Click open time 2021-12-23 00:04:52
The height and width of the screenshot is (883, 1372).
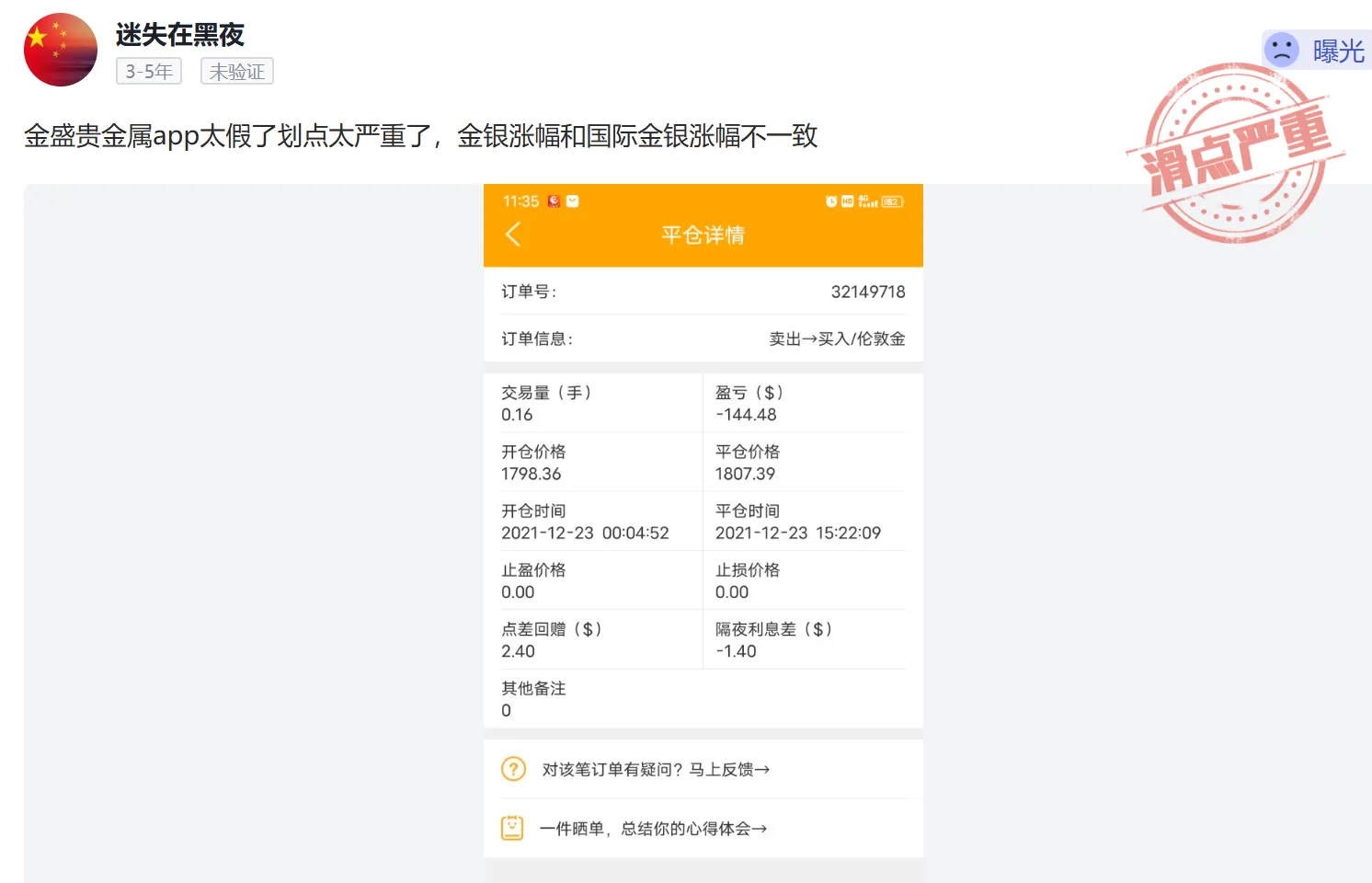tap(585, 533)
